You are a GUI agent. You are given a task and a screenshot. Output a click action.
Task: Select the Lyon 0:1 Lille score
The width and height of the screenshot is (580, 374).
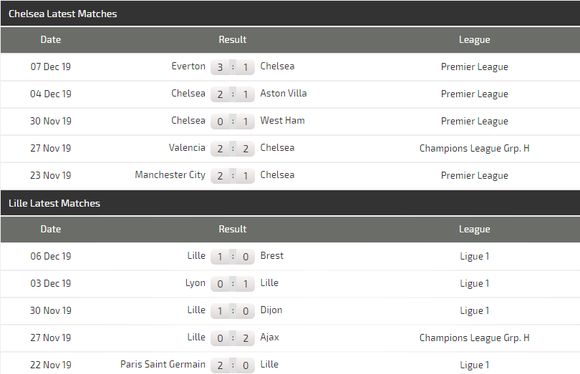coord(233,284)
